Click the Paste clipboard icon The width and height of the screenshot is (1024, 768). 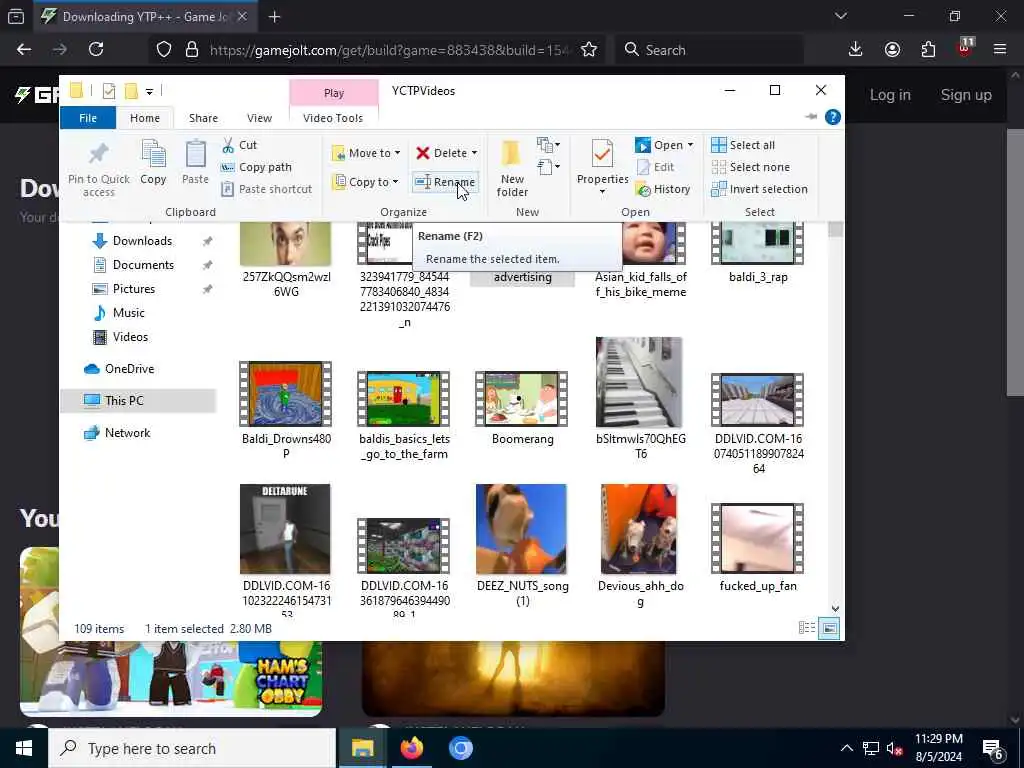click(x=195, y=154)
